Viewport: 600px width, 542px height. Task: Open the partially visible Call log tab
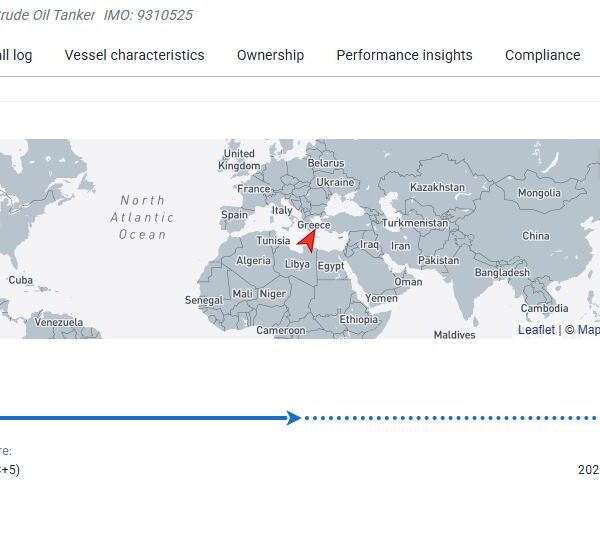[15, 55]
